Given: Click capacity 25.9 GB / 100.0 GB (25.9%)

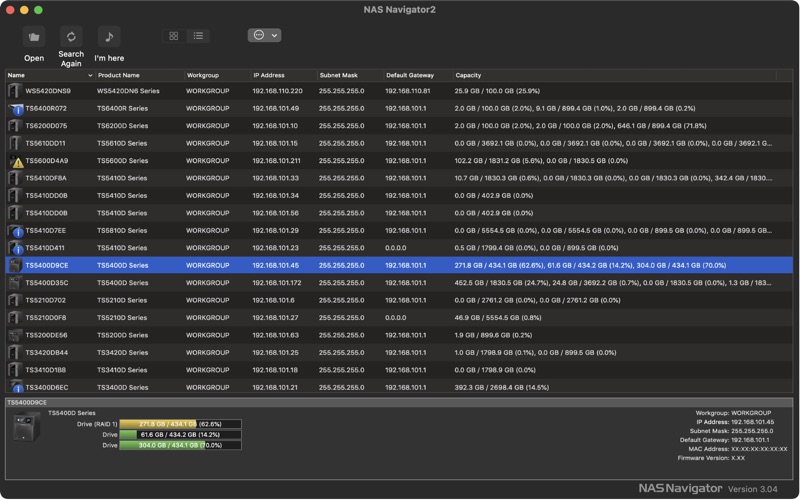Looking at the screenshot, I should point(497,91).
